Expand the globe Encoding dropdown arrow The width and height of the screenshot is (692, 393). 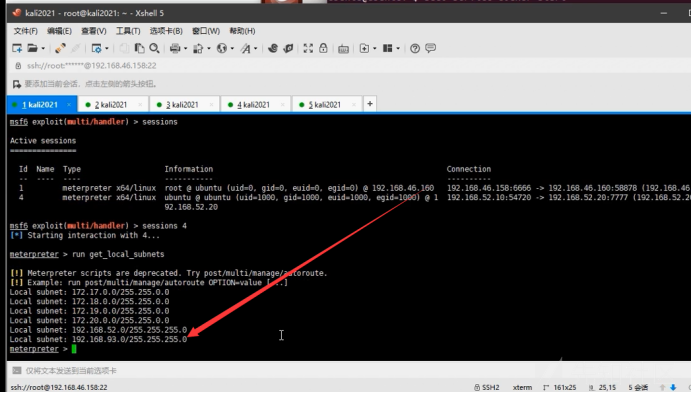tap(232, 49)
